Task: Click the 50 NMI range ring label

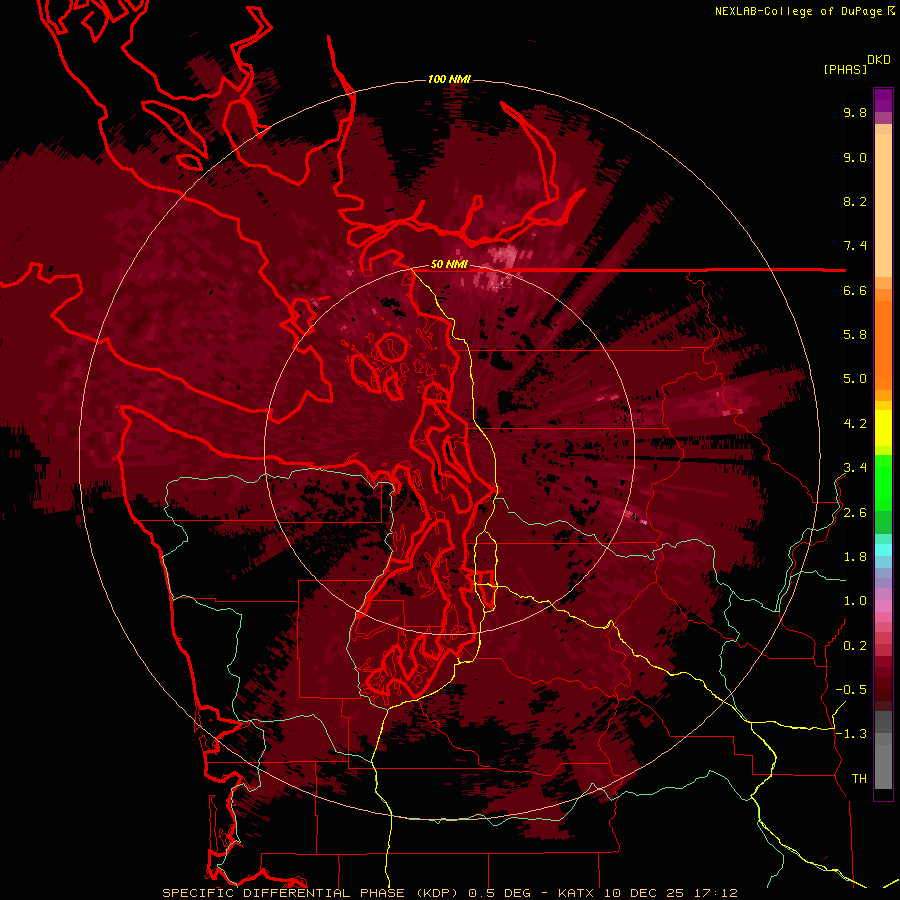Action: tap(449, 265)
